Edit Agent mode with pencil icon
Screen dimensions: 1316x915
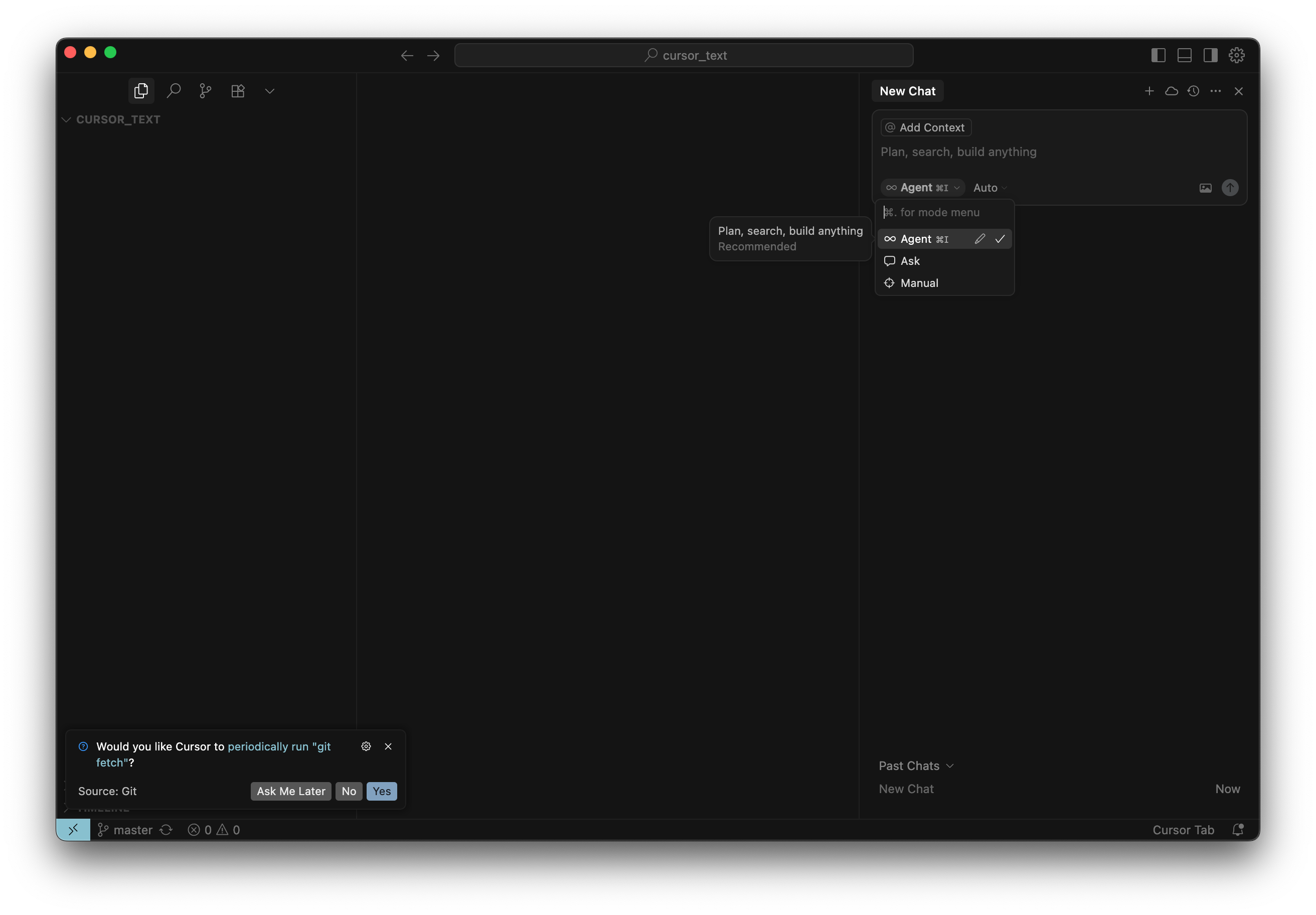coord(979,239)
